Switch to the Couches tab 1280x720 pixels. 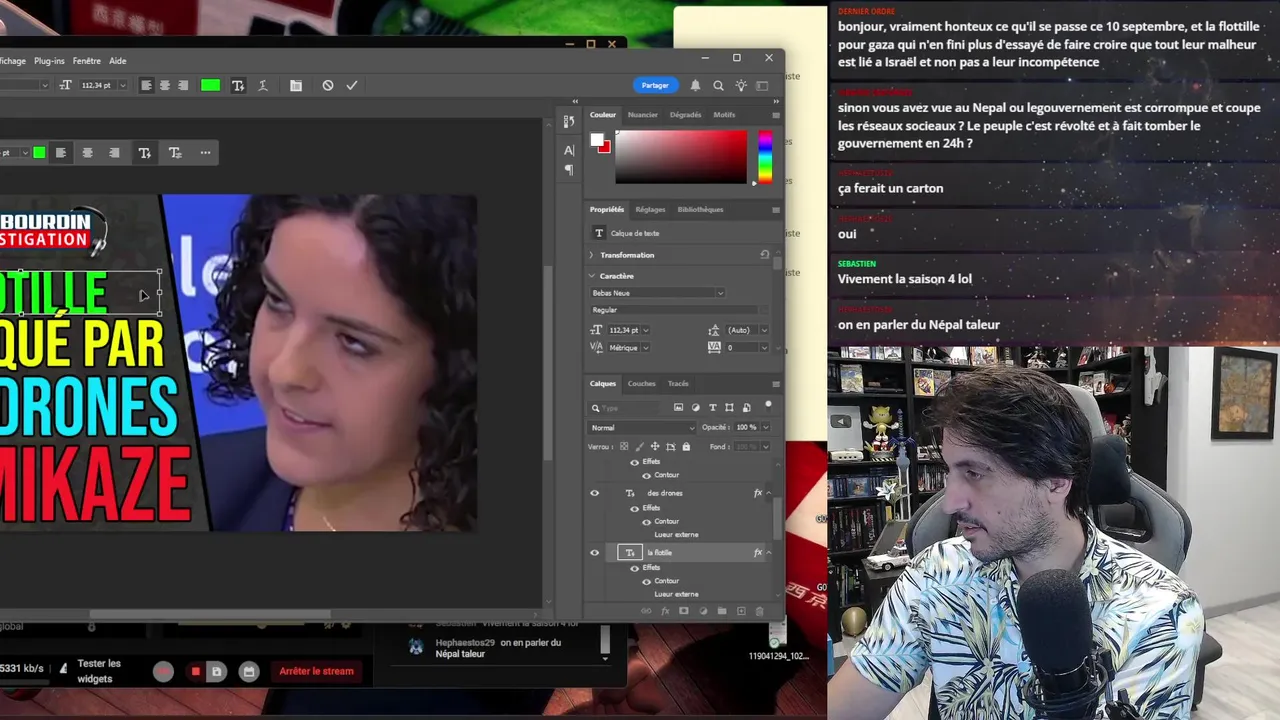click(642, 384)
